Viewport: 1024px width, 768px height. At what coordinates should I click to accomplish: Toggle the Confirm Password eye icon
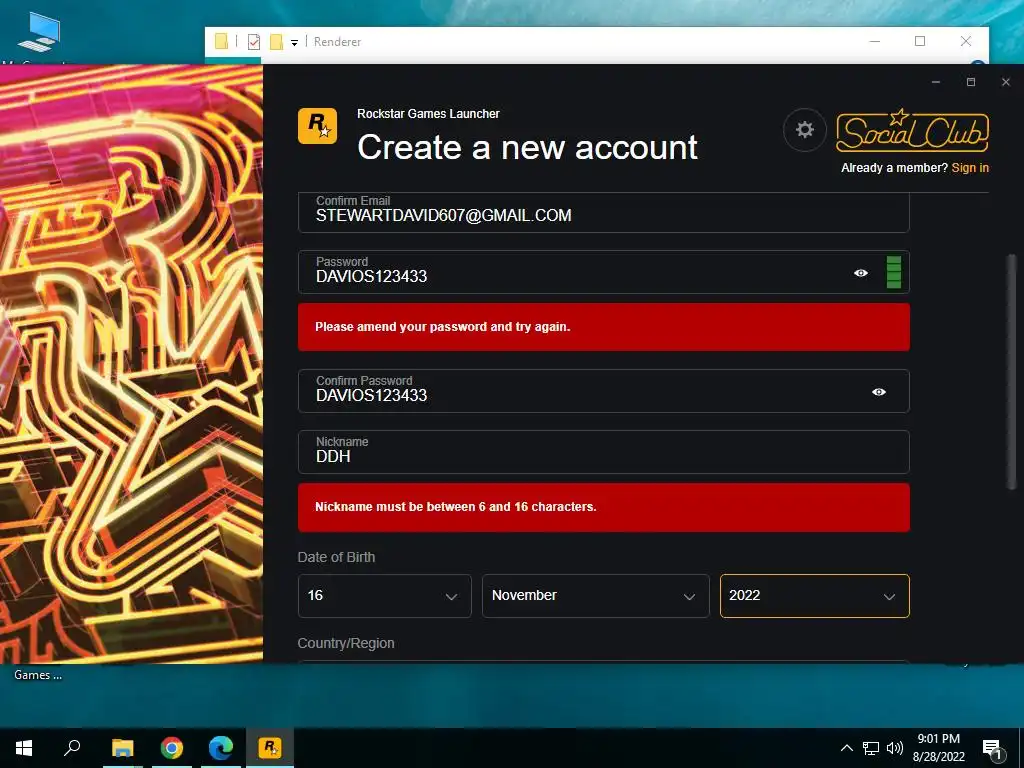tap(879, 392)
